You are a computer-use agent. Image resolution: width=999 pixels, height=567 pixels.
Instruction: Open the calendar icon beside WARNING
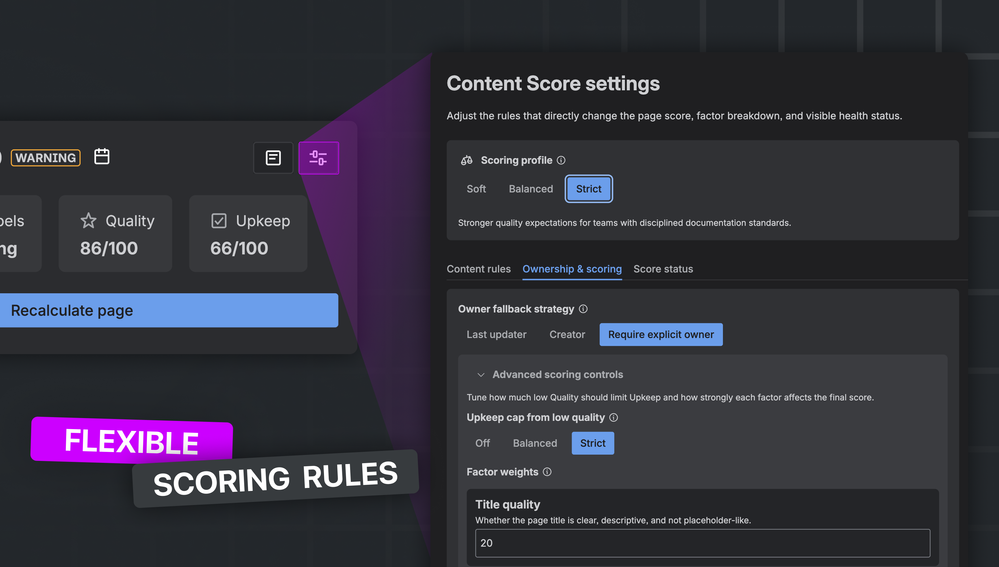click(102, 157)
